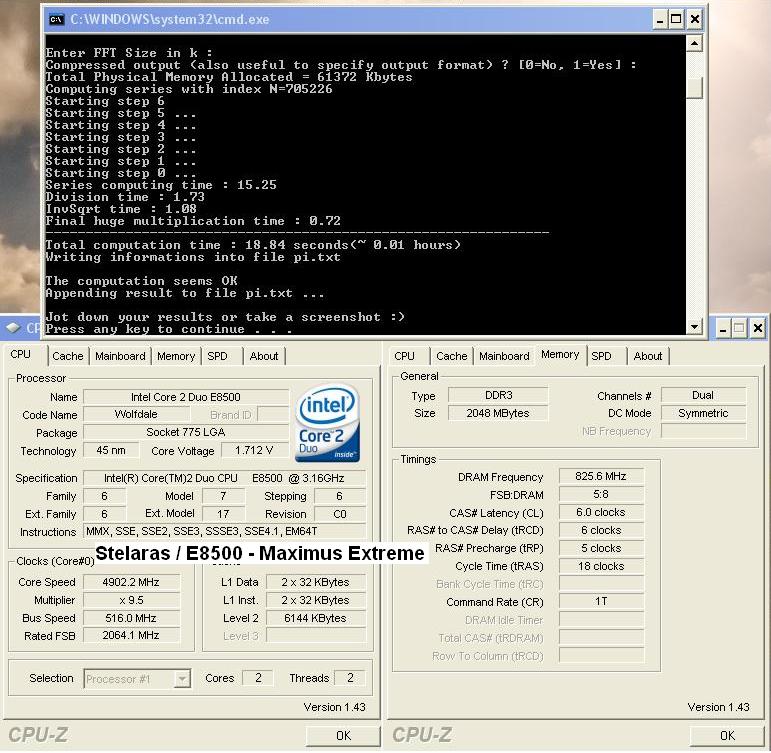The height and width of the screenshot is (753, 771).
Task: Minimize the cmd.exe window
Action: [660, 20]
